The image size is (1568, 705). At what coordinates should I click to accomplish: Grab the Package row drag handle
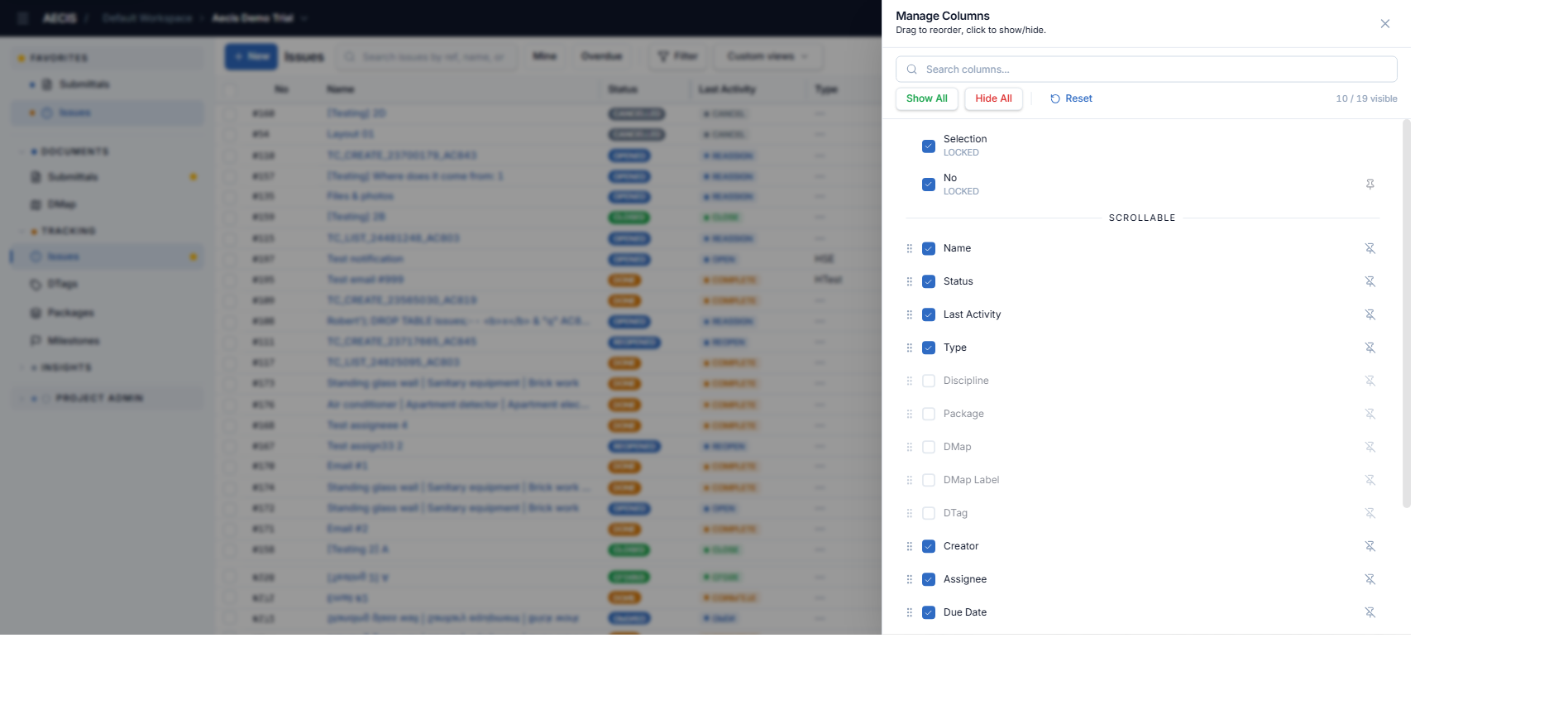point(909,414)
